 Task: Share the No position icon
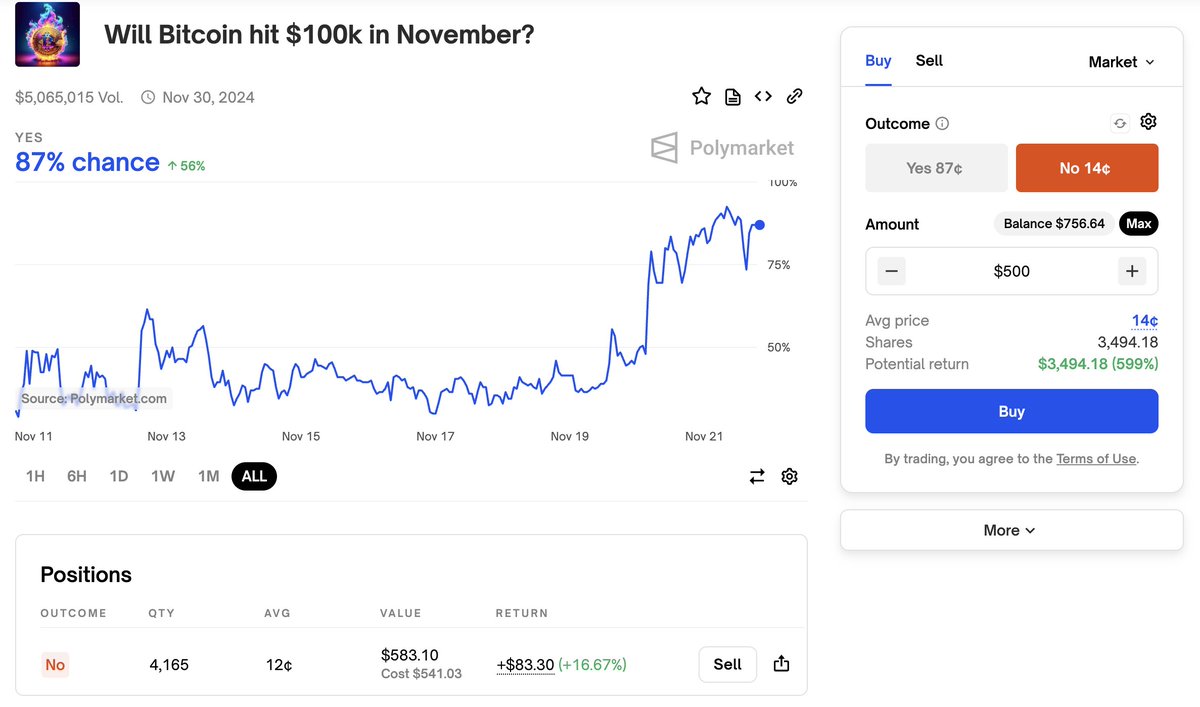pos(782,664)
